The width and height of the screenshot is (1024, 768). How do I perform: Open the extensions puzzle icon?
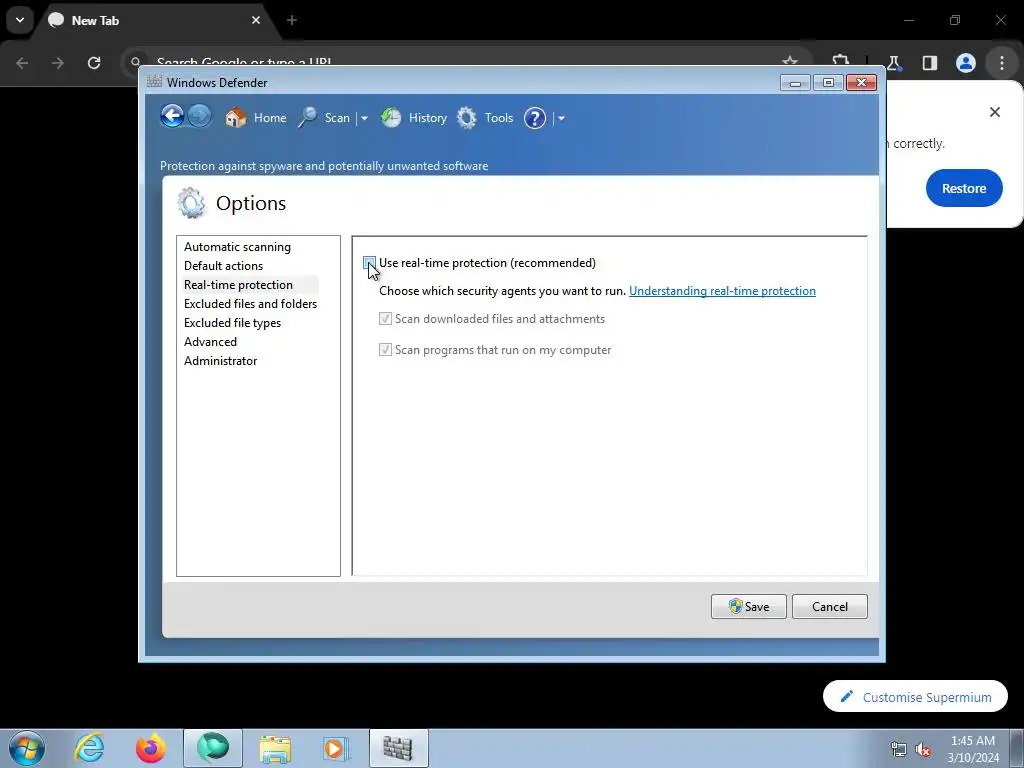(x=841, y=61)
